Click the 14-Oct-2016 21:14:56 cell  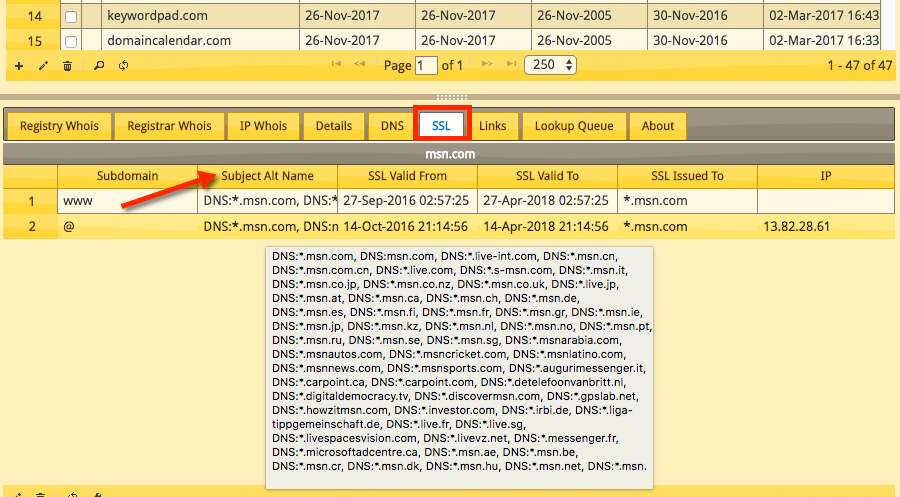coord(408,227)
